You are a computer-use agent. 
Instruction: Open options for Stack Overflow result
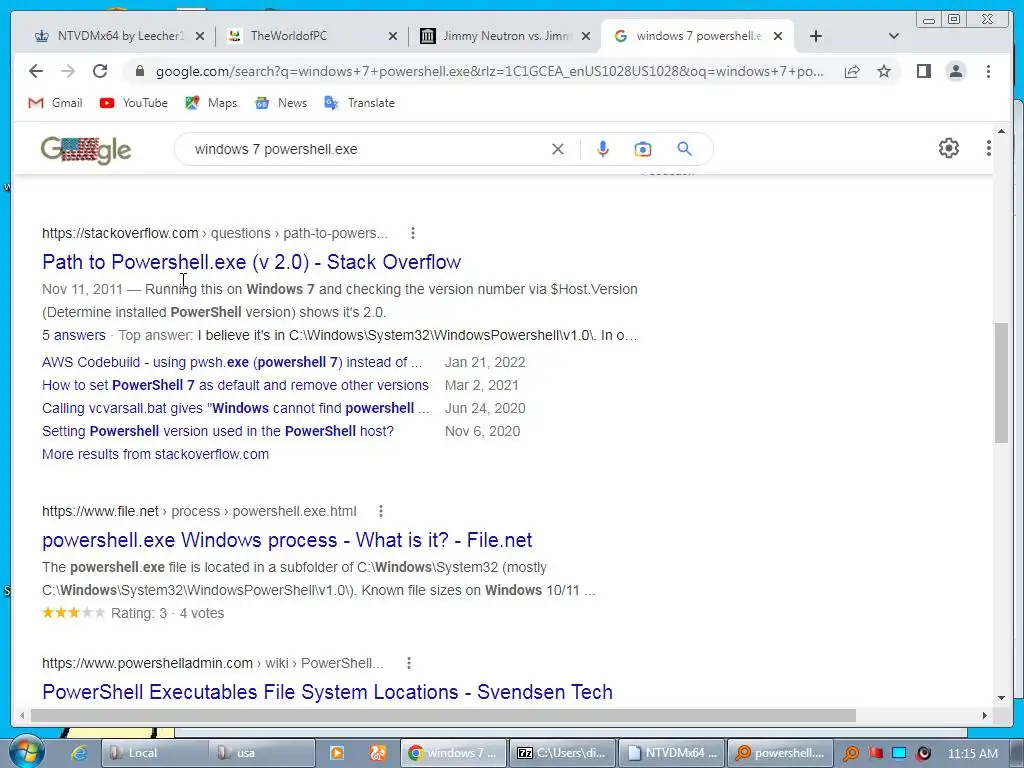click(x=413, y=233)
